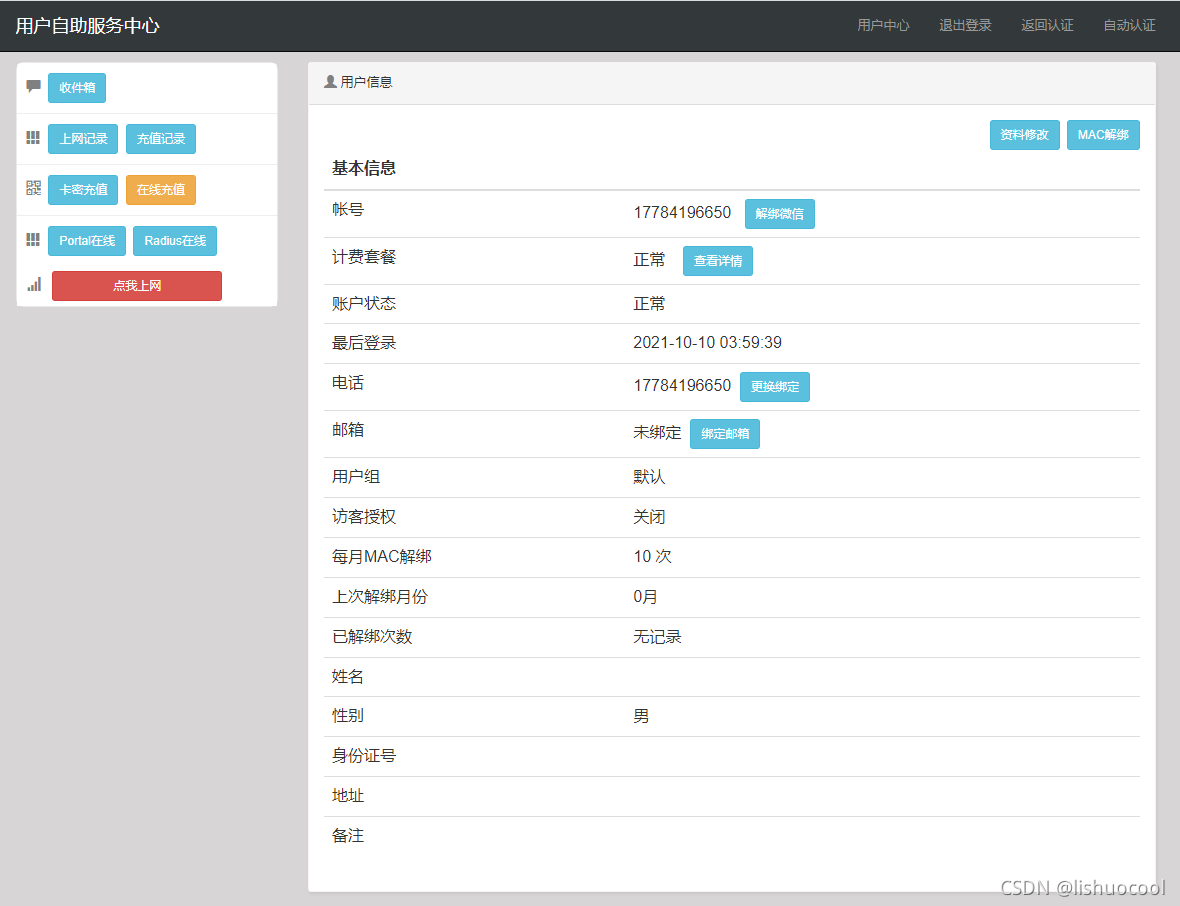
Task: Click the 0月 last unbind month value
Action: (x=645, y=597)
